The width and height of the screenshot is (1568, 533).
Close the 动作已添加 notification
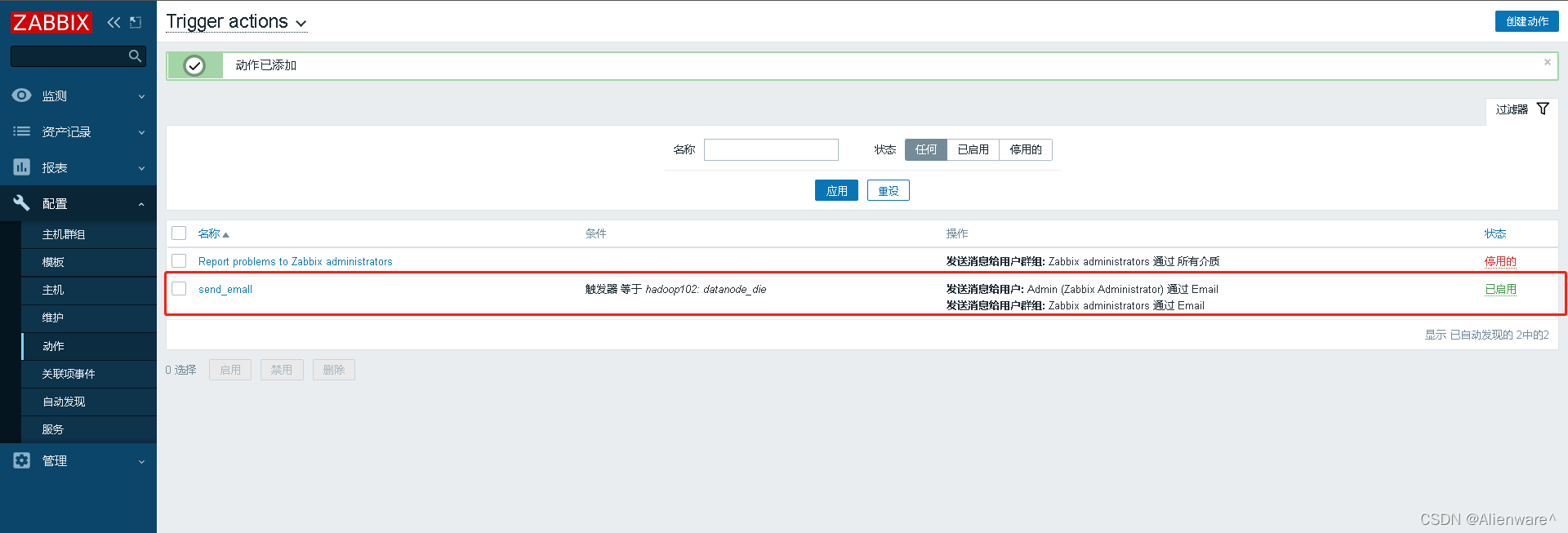[1547, 62]
